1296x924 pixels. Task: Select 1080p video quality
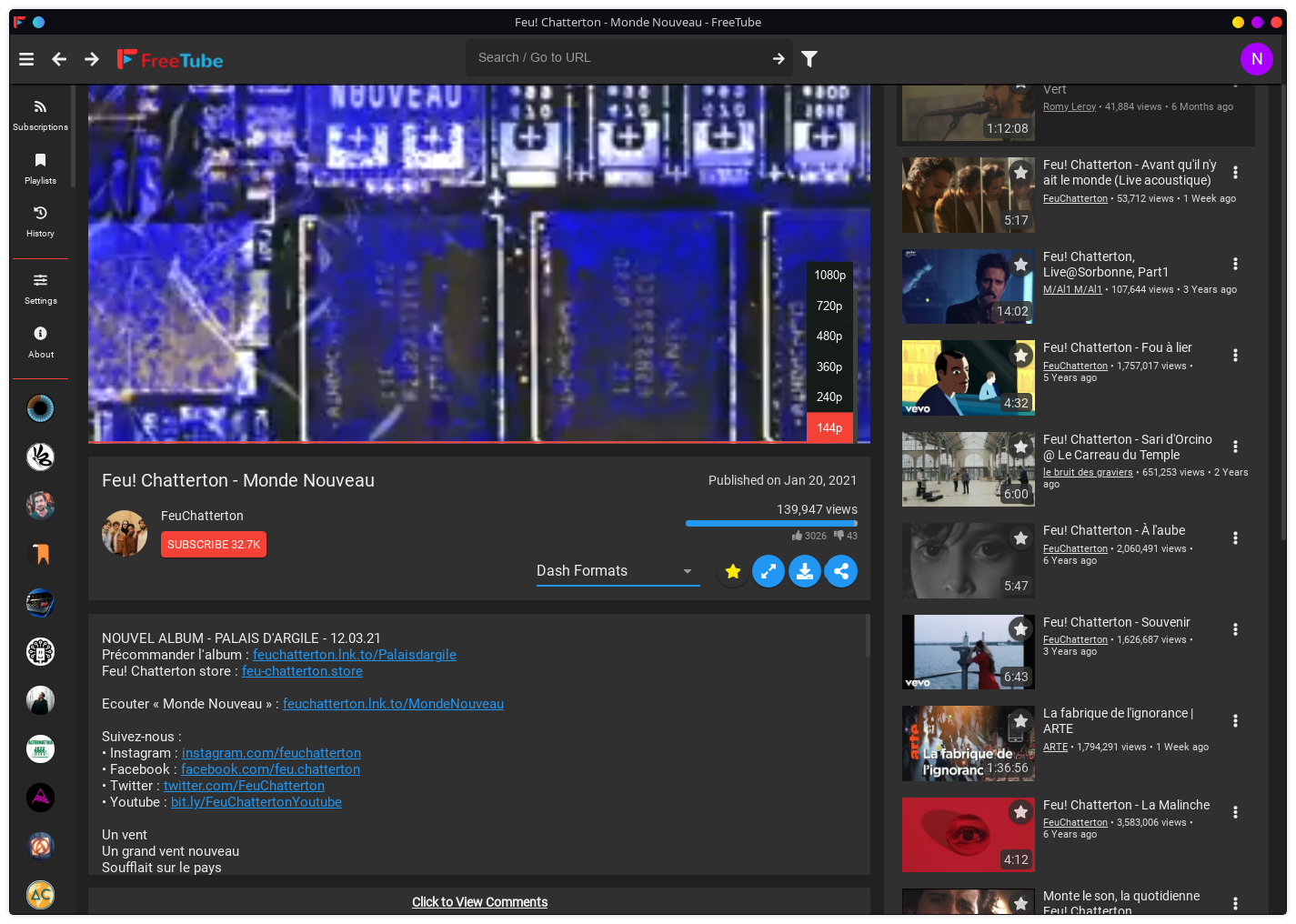[829, 276]
